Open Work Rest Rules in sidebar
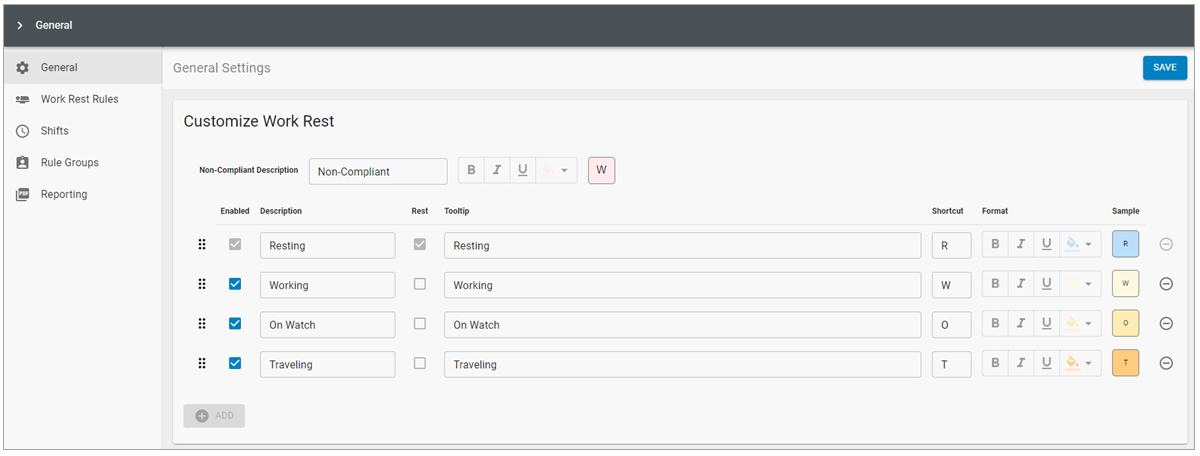Screen dimensions: 1200x456 [79, 99]
